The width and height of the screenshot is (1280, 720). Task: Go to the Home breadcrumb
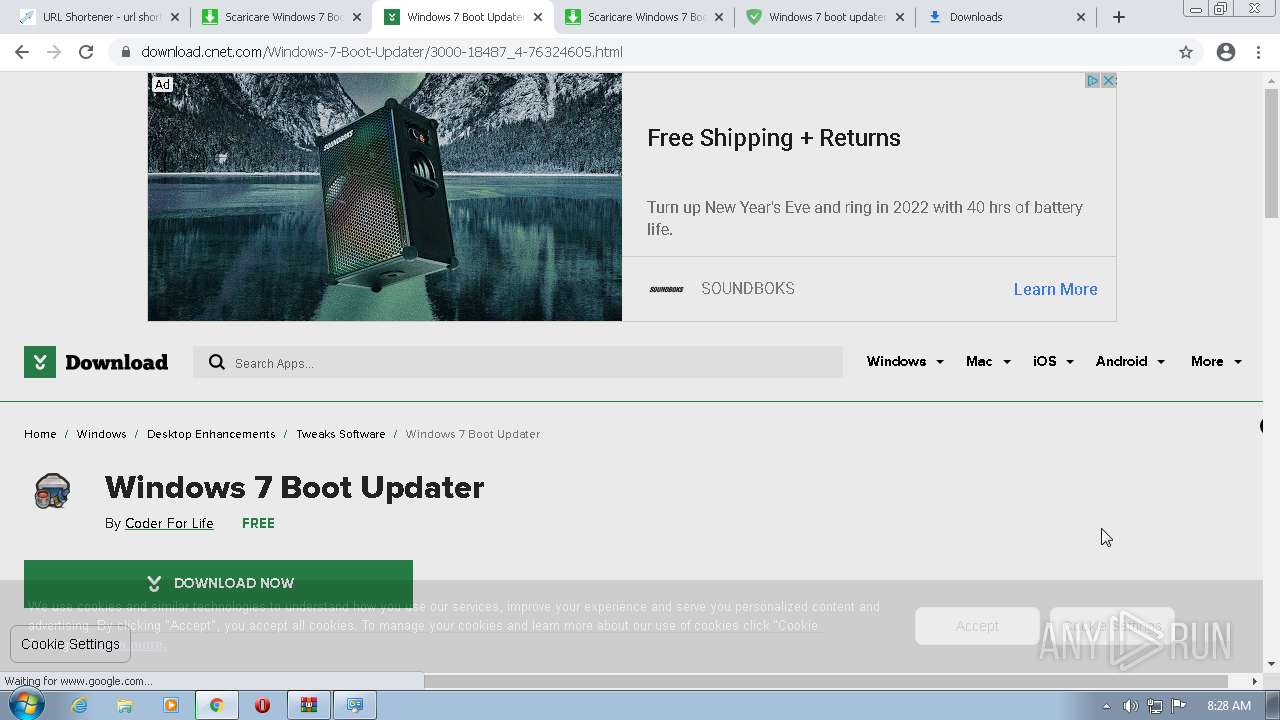[x=40, y=434]
